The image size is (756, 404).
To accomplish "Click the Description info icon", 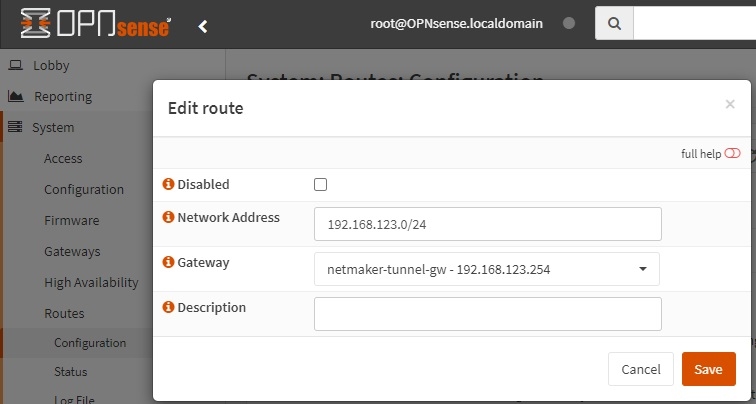I will (168, 307).
